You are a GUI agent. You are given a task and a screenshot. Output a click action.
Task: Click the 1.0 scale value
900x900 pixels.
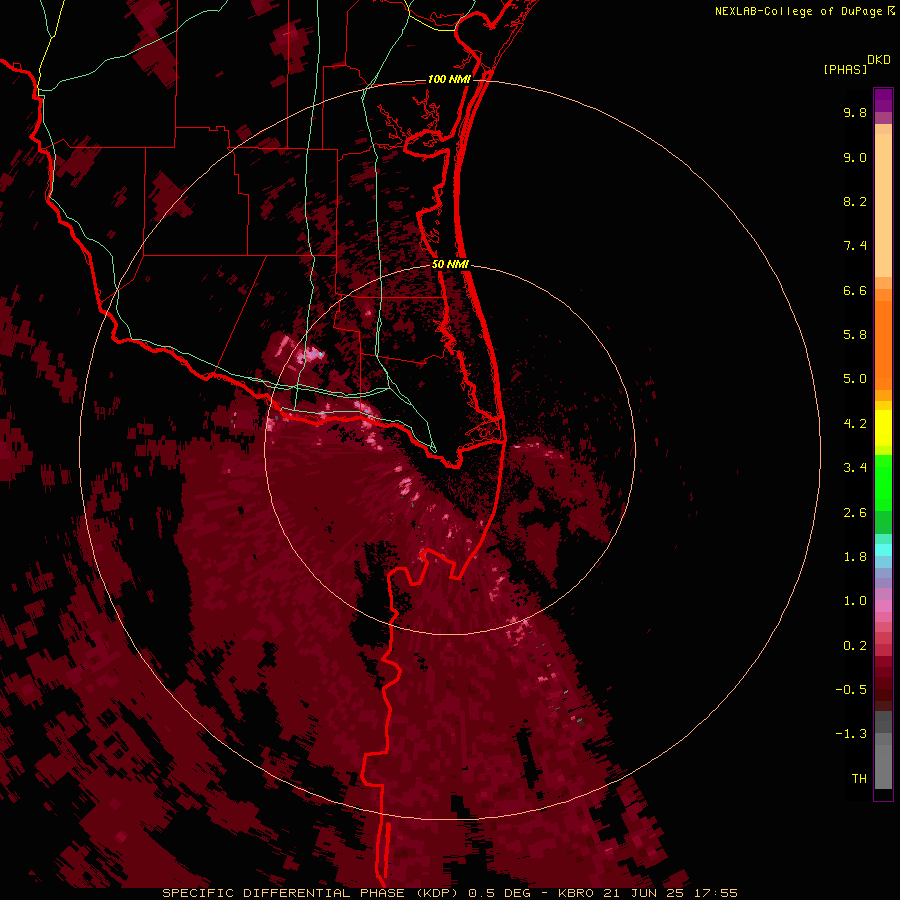[x=855, y=601]
